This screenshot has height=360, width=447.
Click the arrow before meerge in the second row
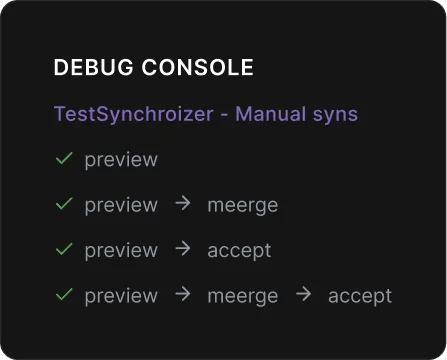(x=183, y=203)
